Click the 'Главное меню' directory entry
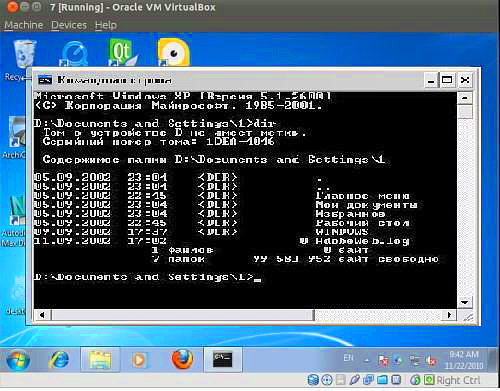The image size is (500, 391). pyautogui.click(x=362, y=196)
